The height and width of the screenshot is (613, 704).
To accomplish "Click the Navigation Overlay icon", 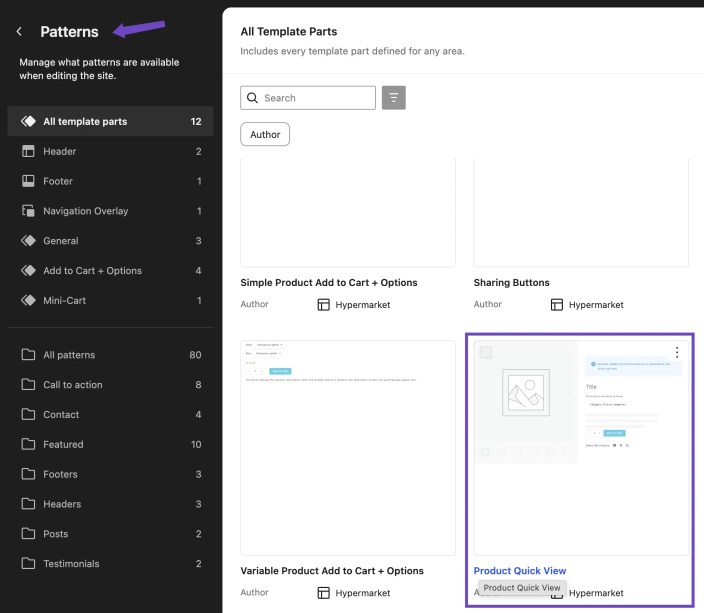I will click(x=28, y=211).
